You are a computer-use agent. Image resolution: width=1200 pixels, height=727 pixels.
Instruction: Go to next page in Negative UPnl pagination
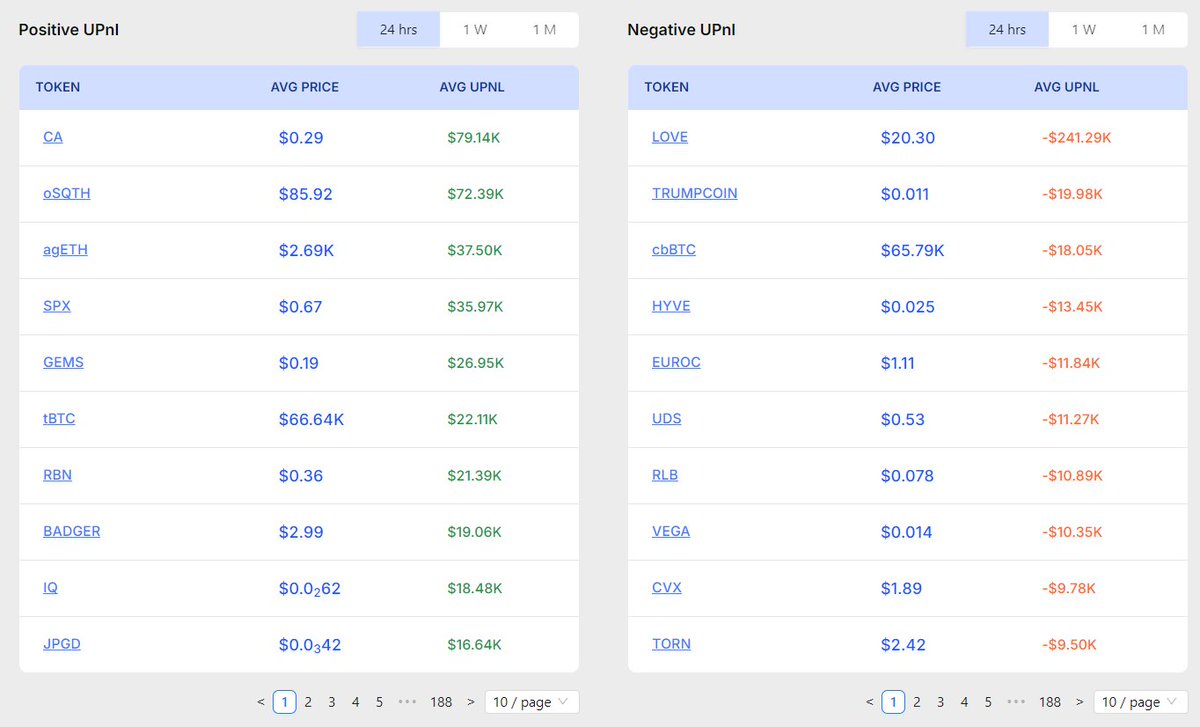(1079, 702)
